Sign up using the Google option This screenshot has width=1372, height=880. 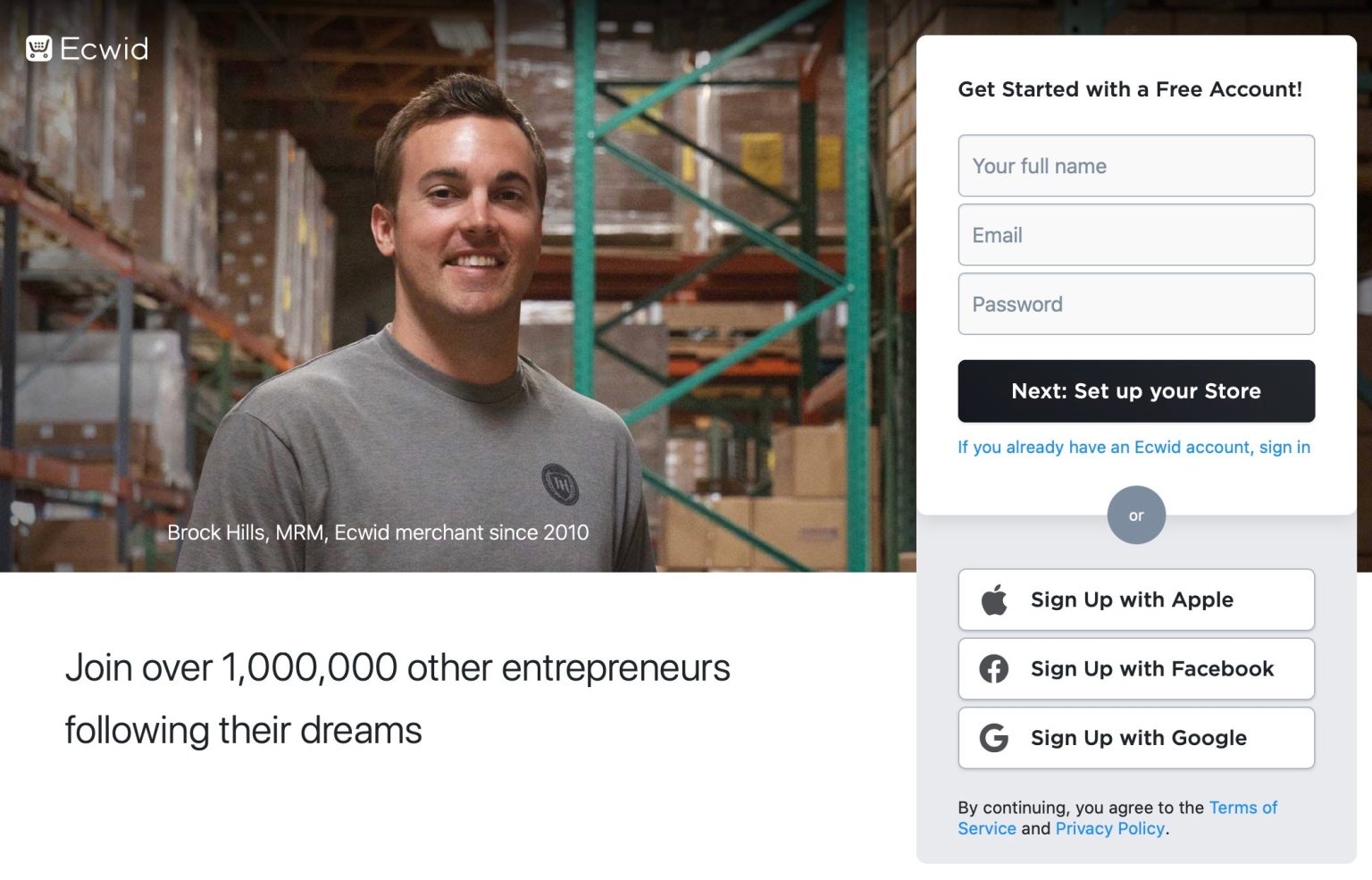click(x=1135, y=737)
